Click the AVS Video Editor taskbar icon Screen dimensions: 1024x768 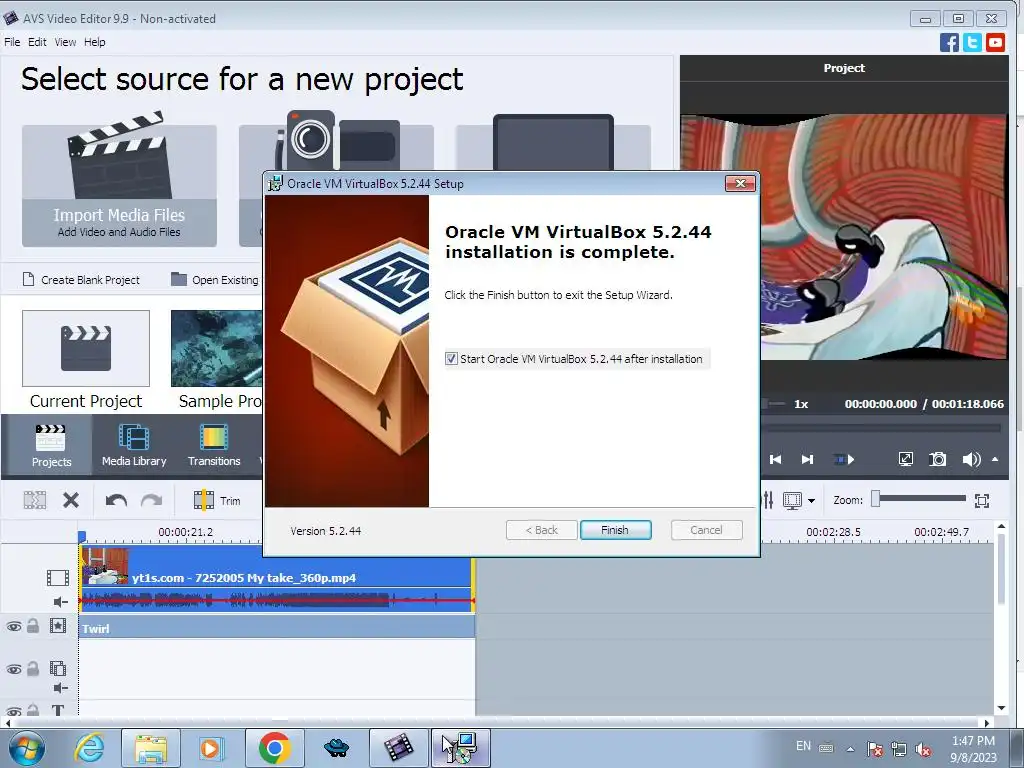(x=399, y=748)
